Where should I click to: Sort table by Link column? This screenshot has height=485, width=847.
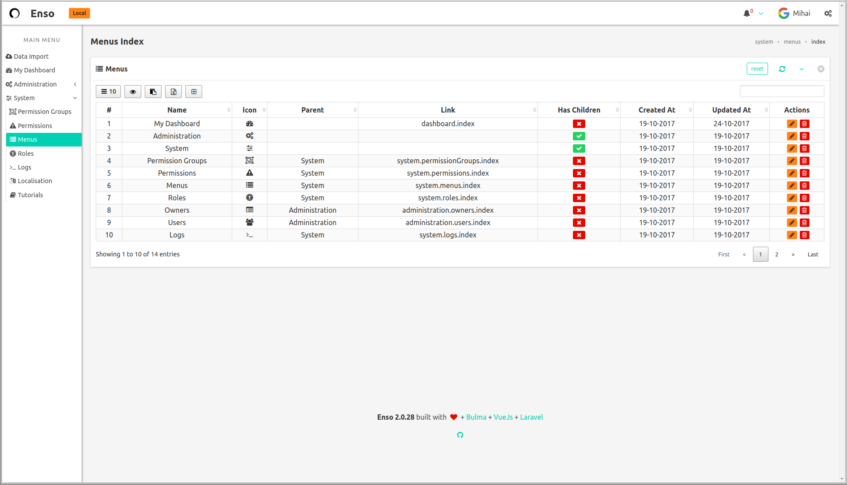[x=448, y=110]
